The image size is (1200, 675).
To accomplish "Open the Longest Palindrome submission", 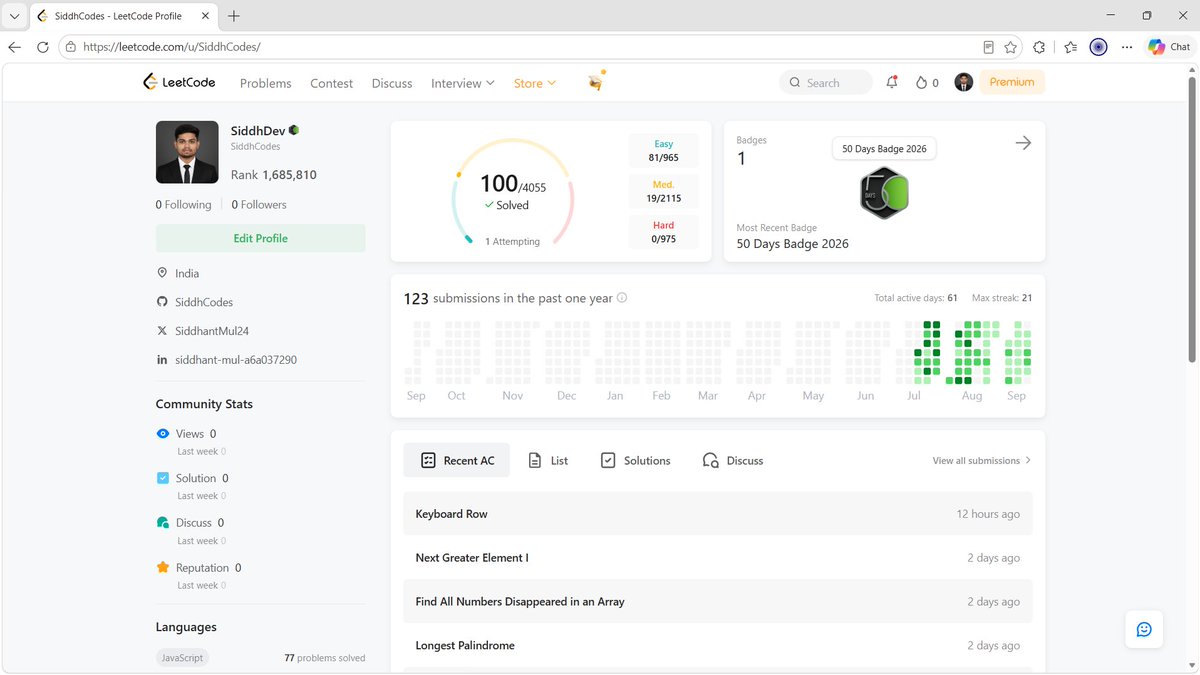I will [x=718, y=646].
